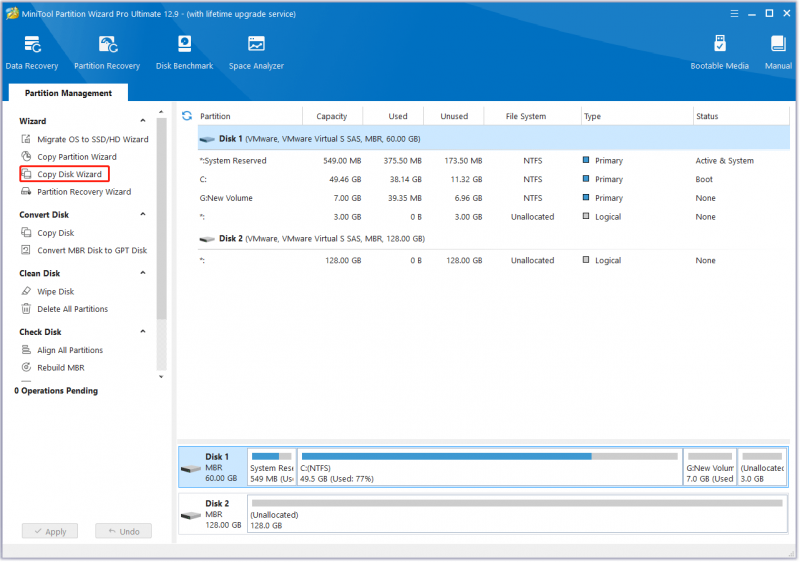This screenshot has width=800, height=562.
Task: Click the Apply button
Action: point(50,531)
